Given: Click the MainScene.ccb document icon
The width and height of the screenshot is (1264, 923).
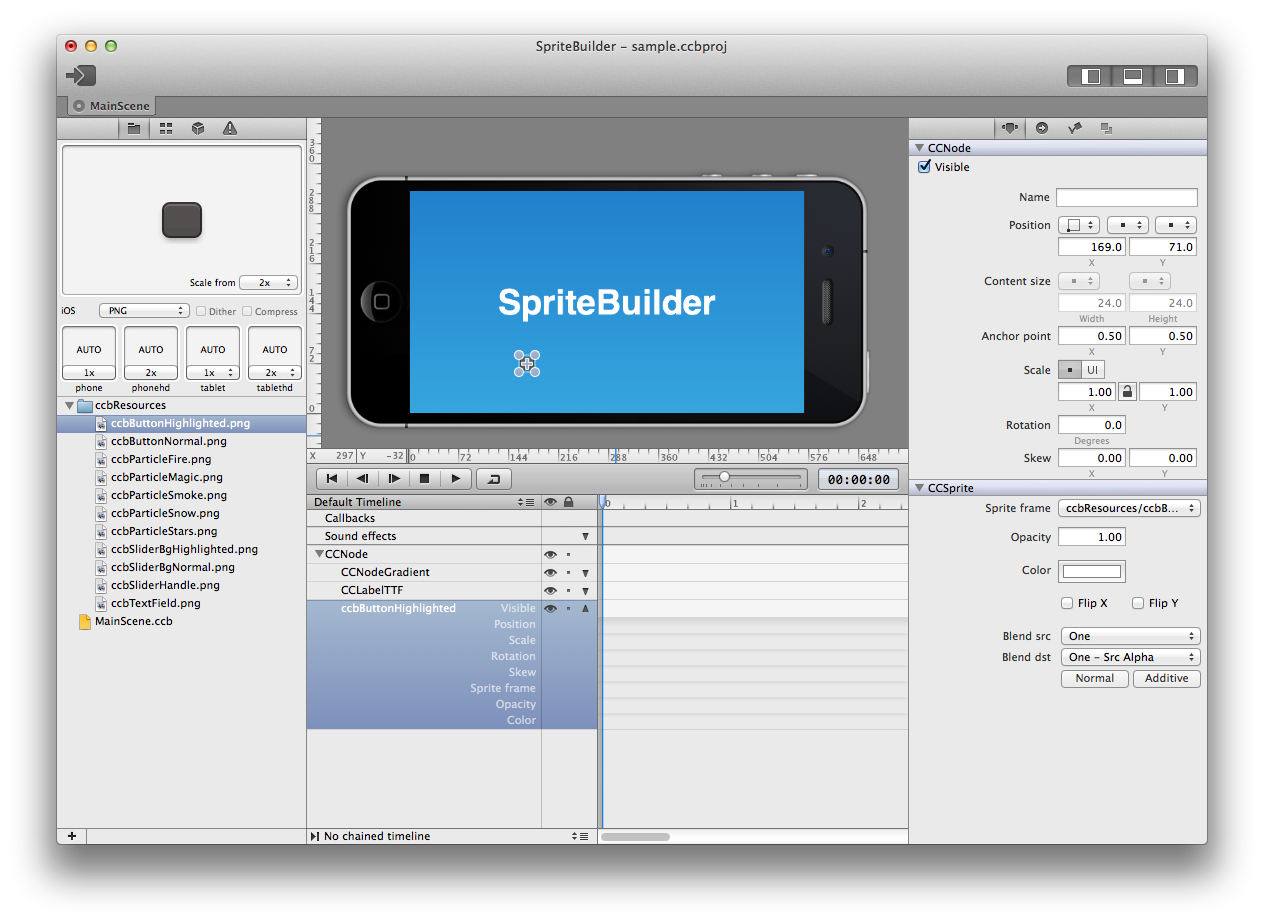Looking at the screenshot, I should (84, 621).
